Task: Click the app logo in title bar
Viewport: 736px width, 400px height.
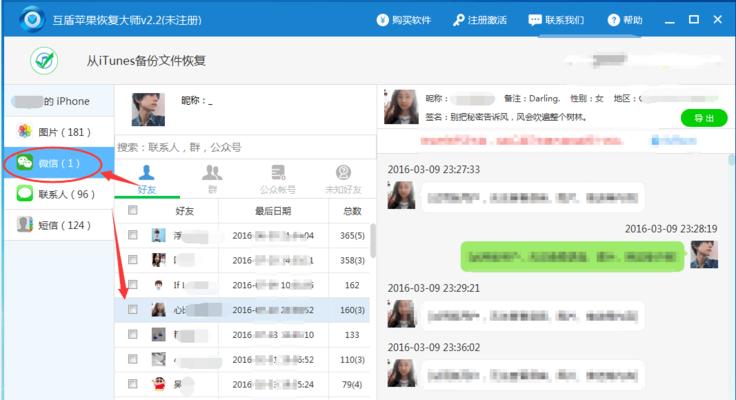Action: point(32,20)
